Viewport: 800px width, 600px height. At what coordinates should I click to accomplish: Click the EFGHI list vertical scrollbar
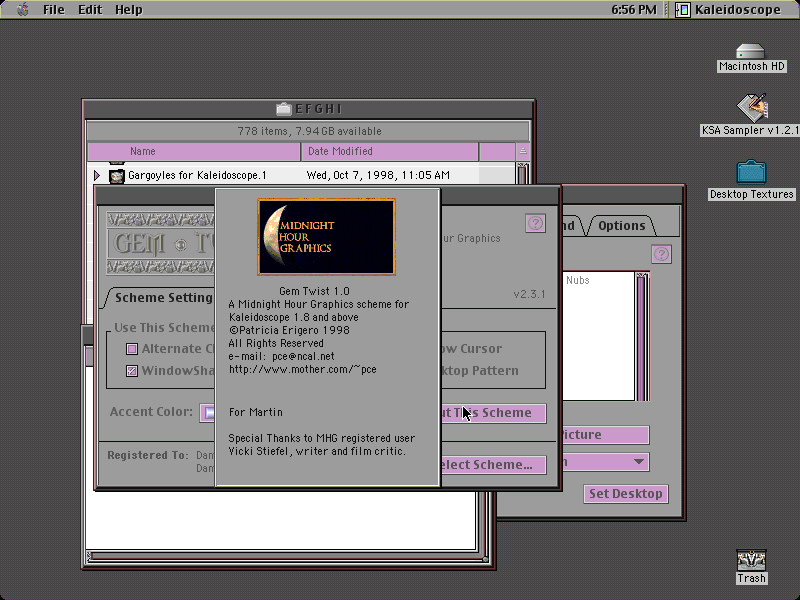522,173
